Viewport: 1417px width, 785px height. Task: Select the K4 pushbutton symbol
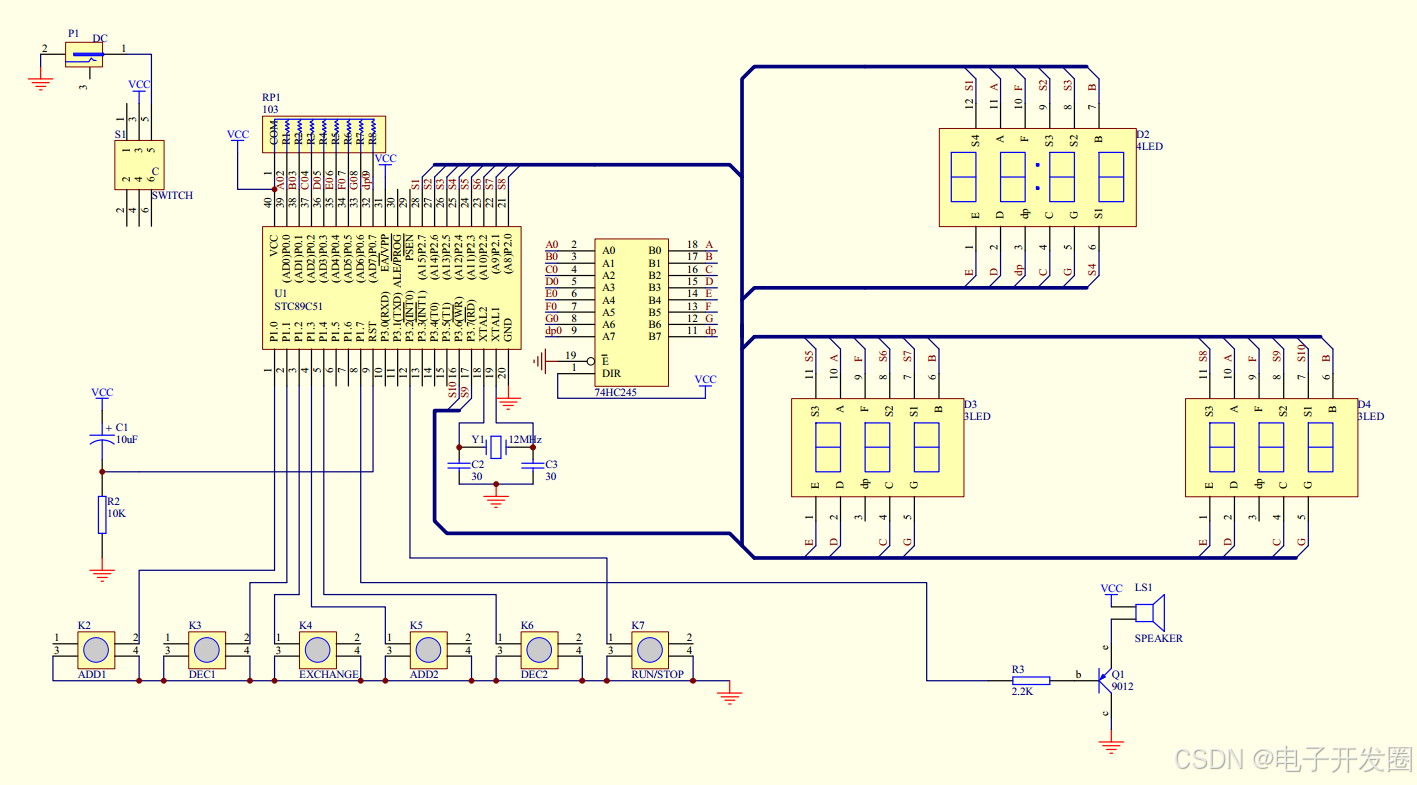pyautogui.click(x=317, y=650)
